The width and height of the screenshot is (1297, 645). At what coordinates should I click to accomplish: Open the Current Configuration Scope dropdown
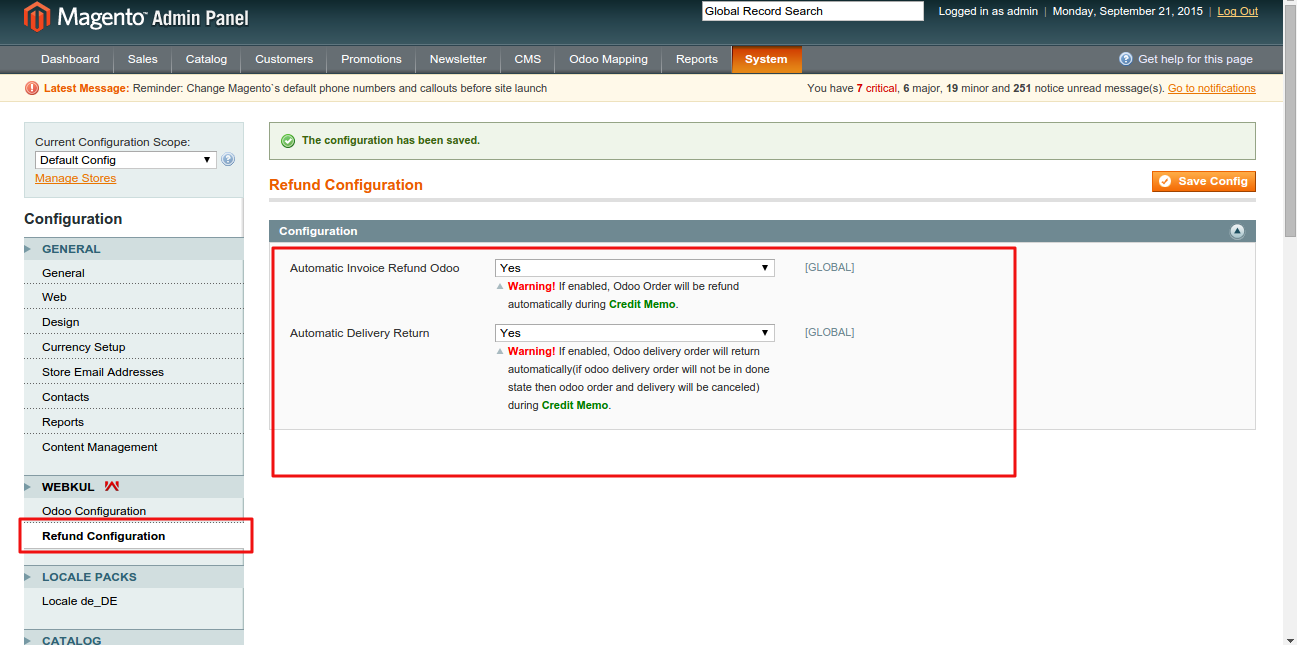coord(126,160)
